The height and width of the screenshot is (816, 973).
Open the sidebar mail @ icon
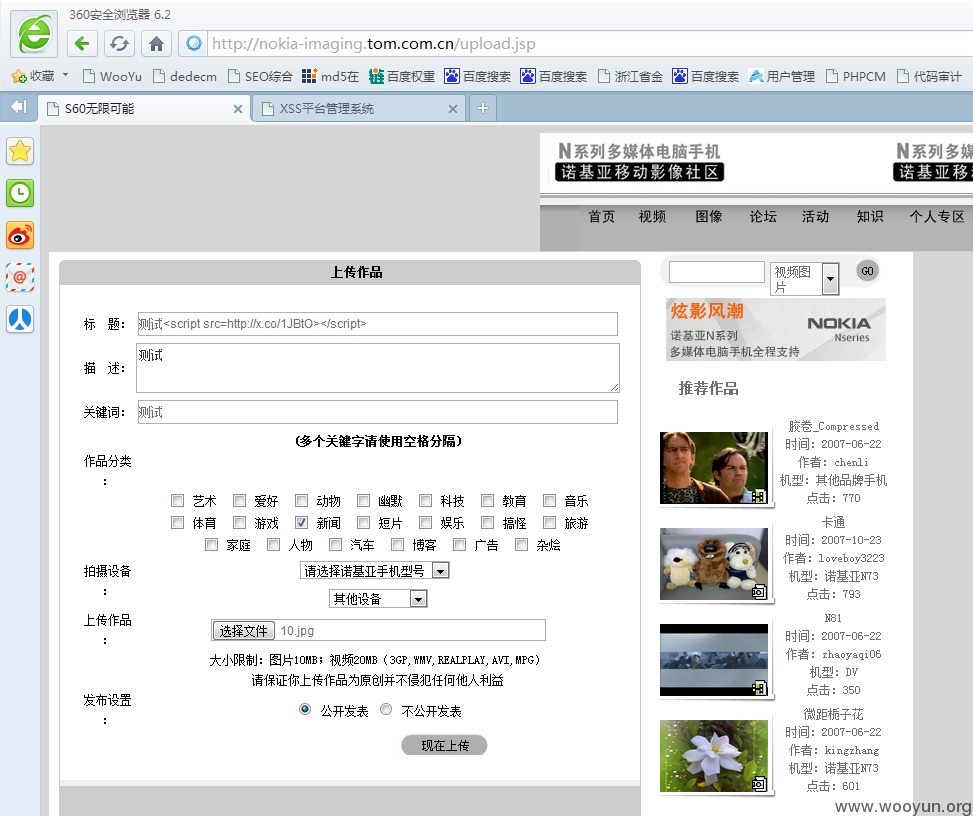click(x=20, y=277)
